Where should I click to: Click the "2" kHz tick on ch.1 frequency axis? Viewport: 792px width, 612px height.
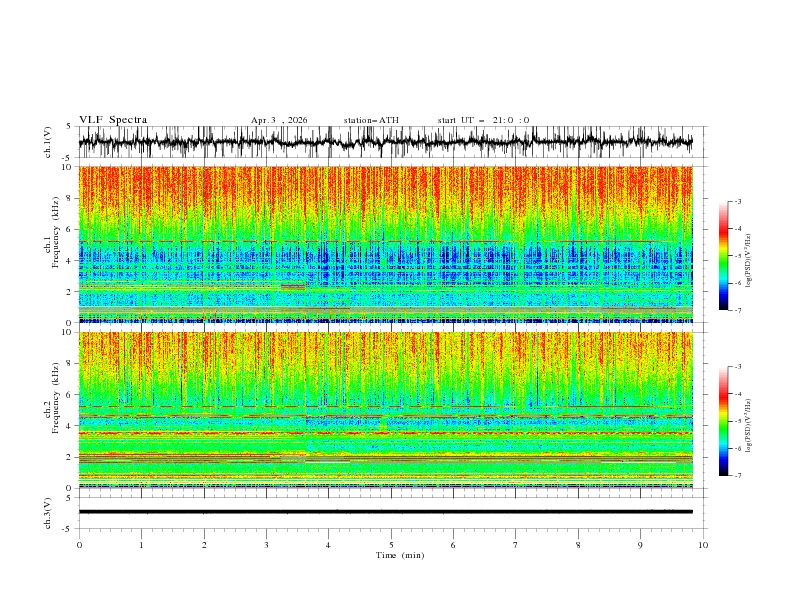70,291
